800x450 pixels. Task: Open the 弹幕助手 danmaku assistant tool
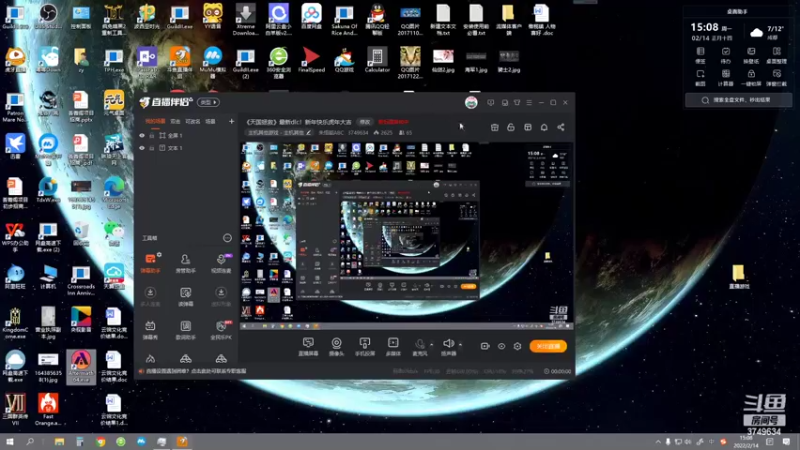click(151, 263)
